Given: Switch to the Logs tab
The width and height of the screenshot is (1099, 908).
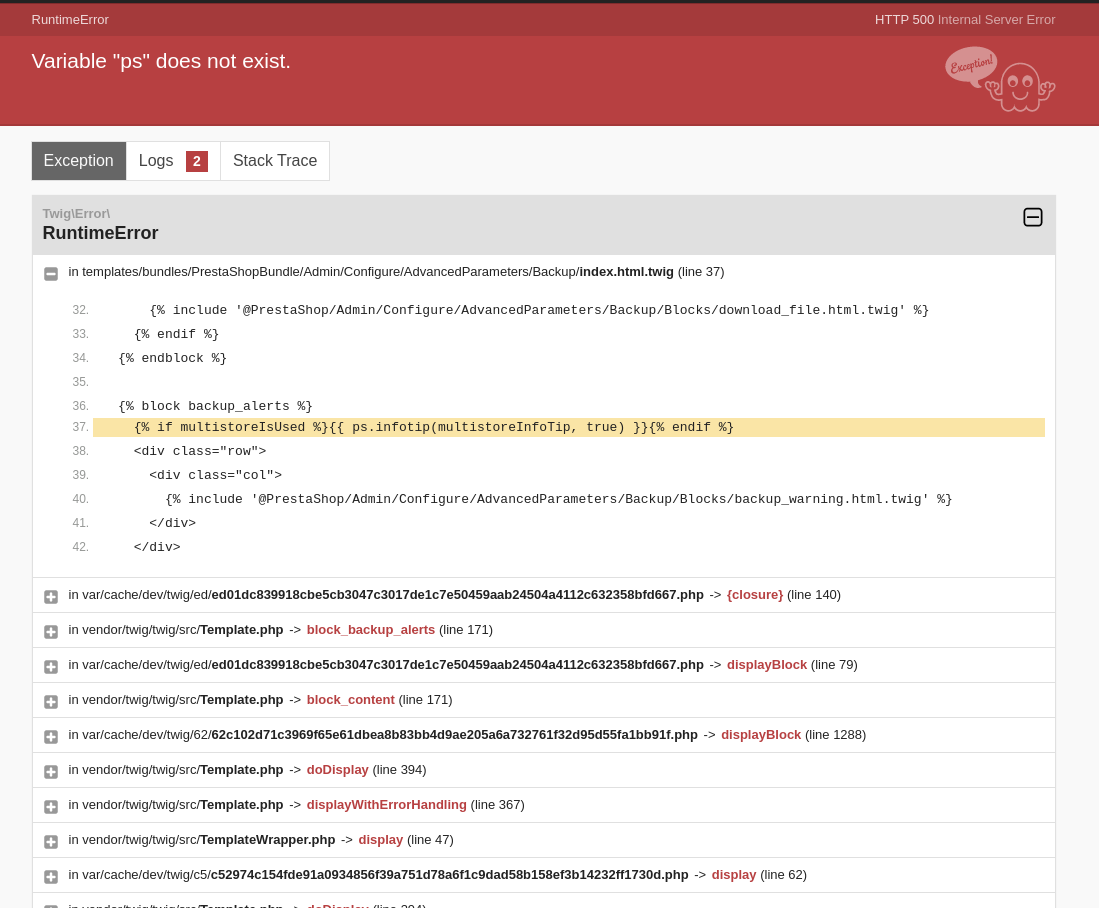Looking at the screenshot, I should point(156,160).
